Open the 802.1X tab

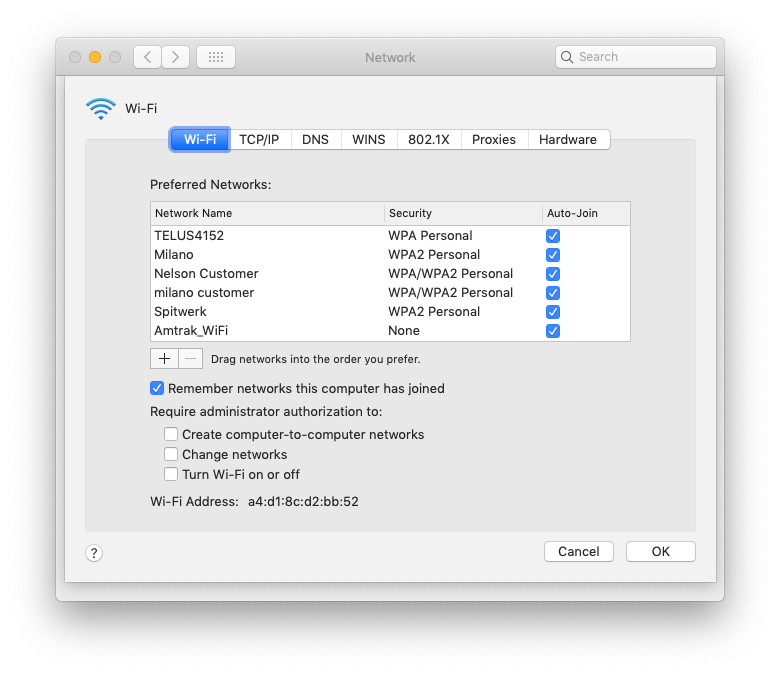[429, 139]
